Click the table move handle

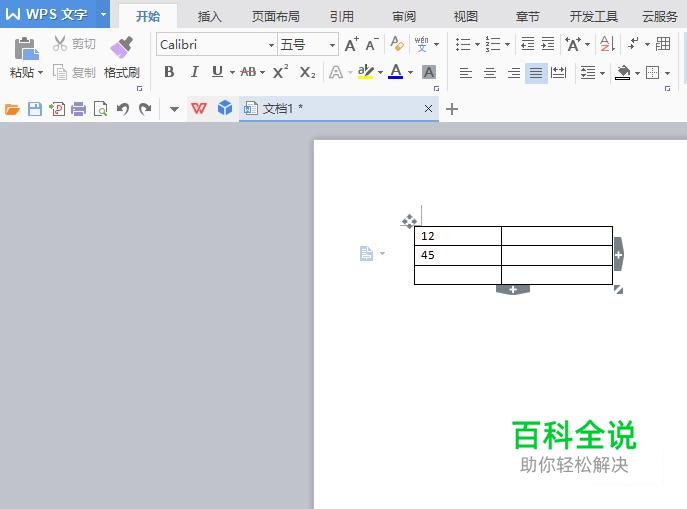pos(409,221)
